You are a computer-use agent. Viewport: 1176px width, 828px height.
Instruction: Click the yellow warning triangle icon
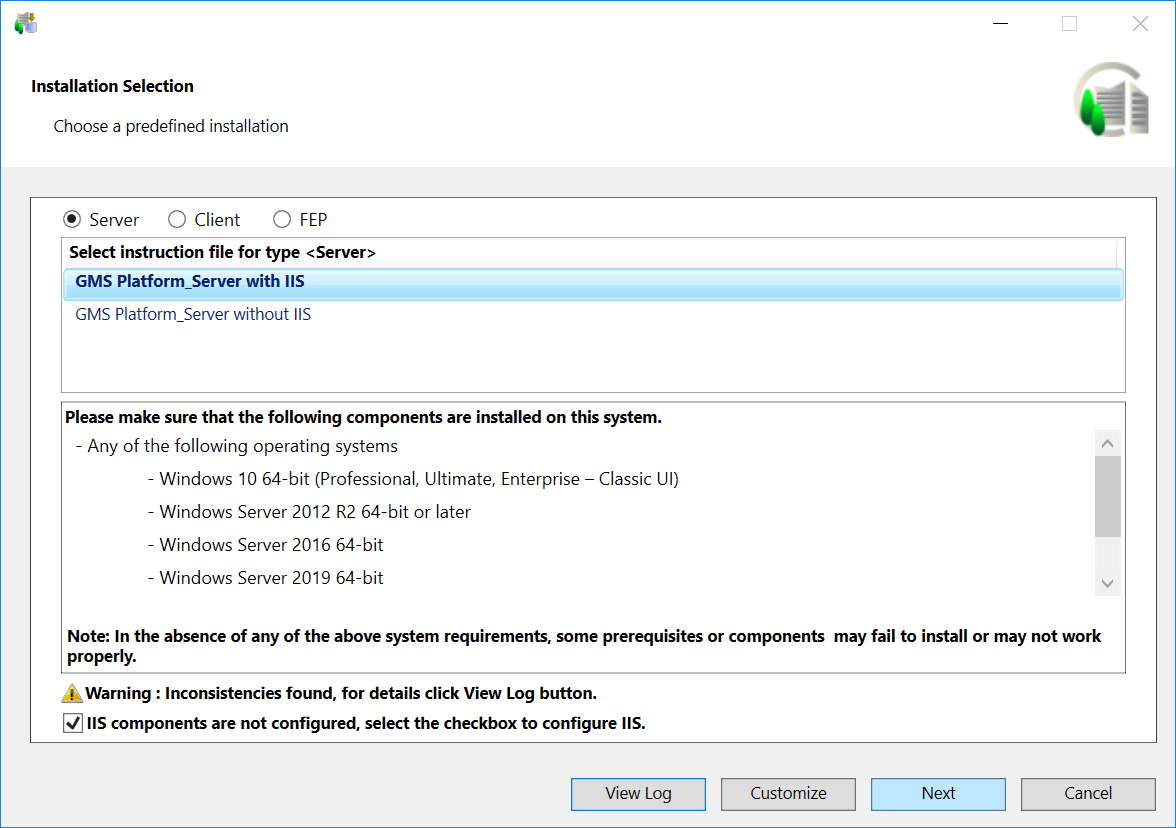click(x=72, y=693)
